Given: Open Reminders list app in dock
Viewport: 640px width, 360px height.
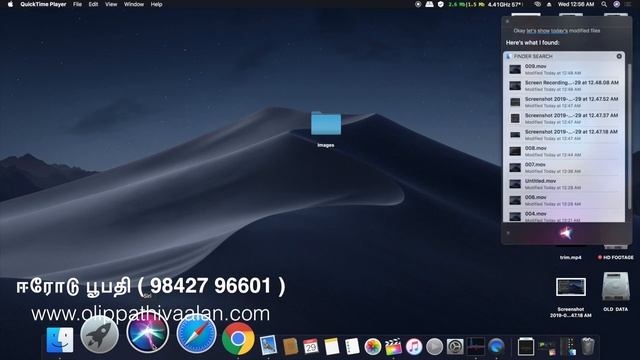Looking at the screenshot, I should pyautogui.click(x=352, y=347).
